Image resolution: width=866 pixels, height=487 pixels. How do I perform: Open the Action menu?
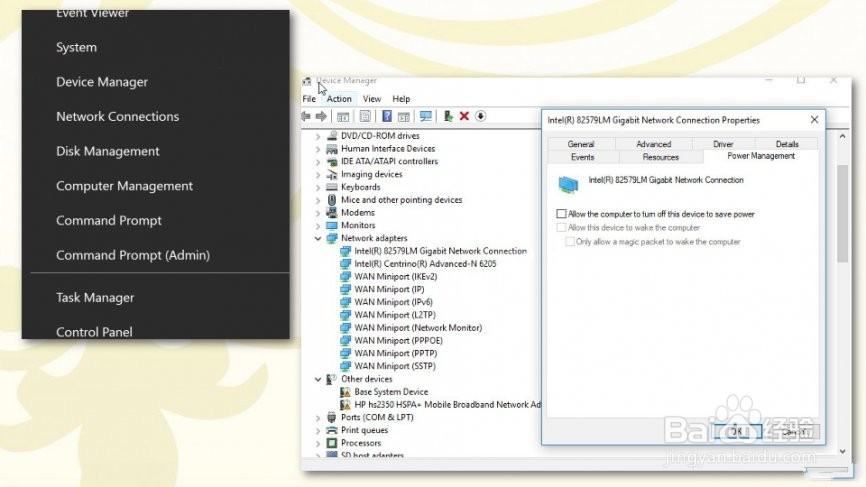click(339, 99)
